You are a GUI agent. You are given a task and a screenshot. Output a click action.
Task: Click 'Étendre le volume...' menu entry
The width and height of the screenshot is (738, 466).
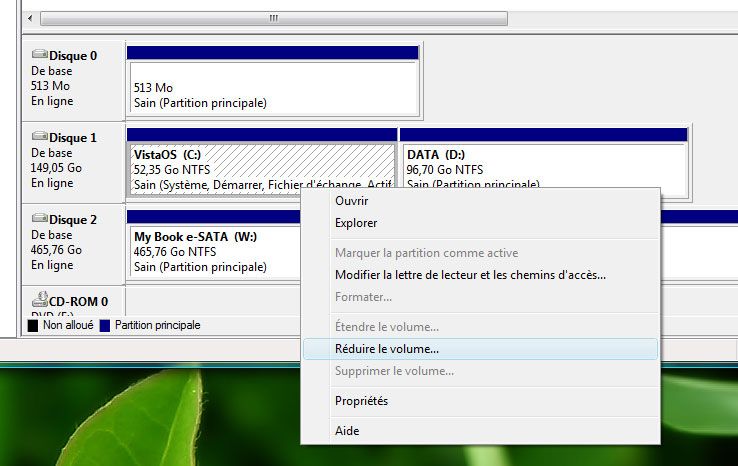click(x=386, y=327)
